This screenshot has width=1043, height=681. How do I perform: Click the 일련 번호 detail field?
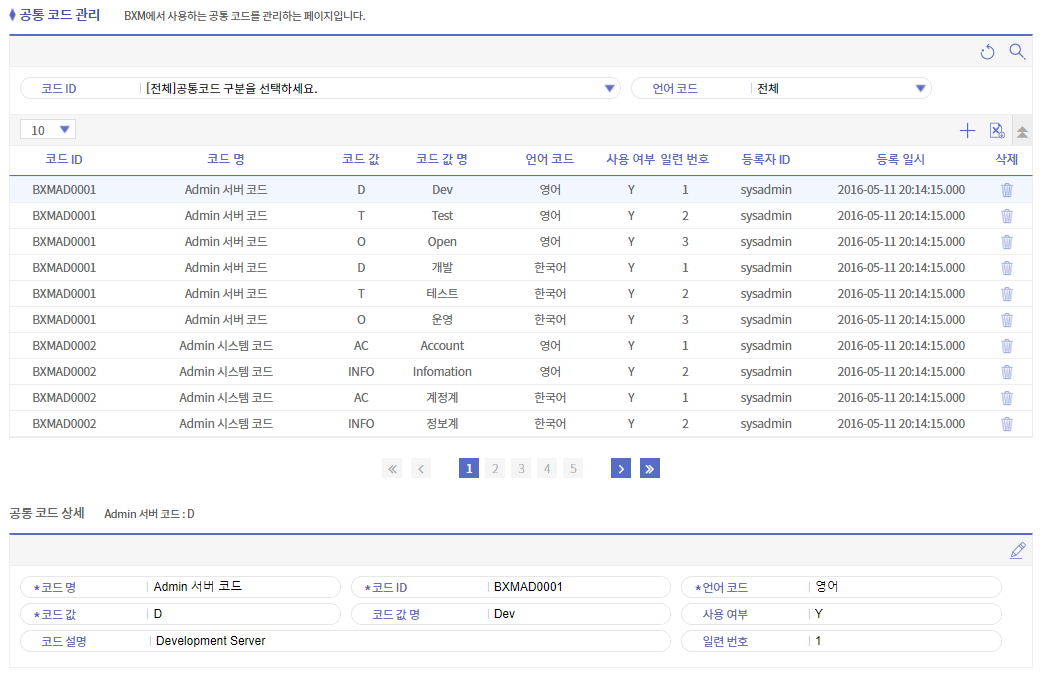841,641
